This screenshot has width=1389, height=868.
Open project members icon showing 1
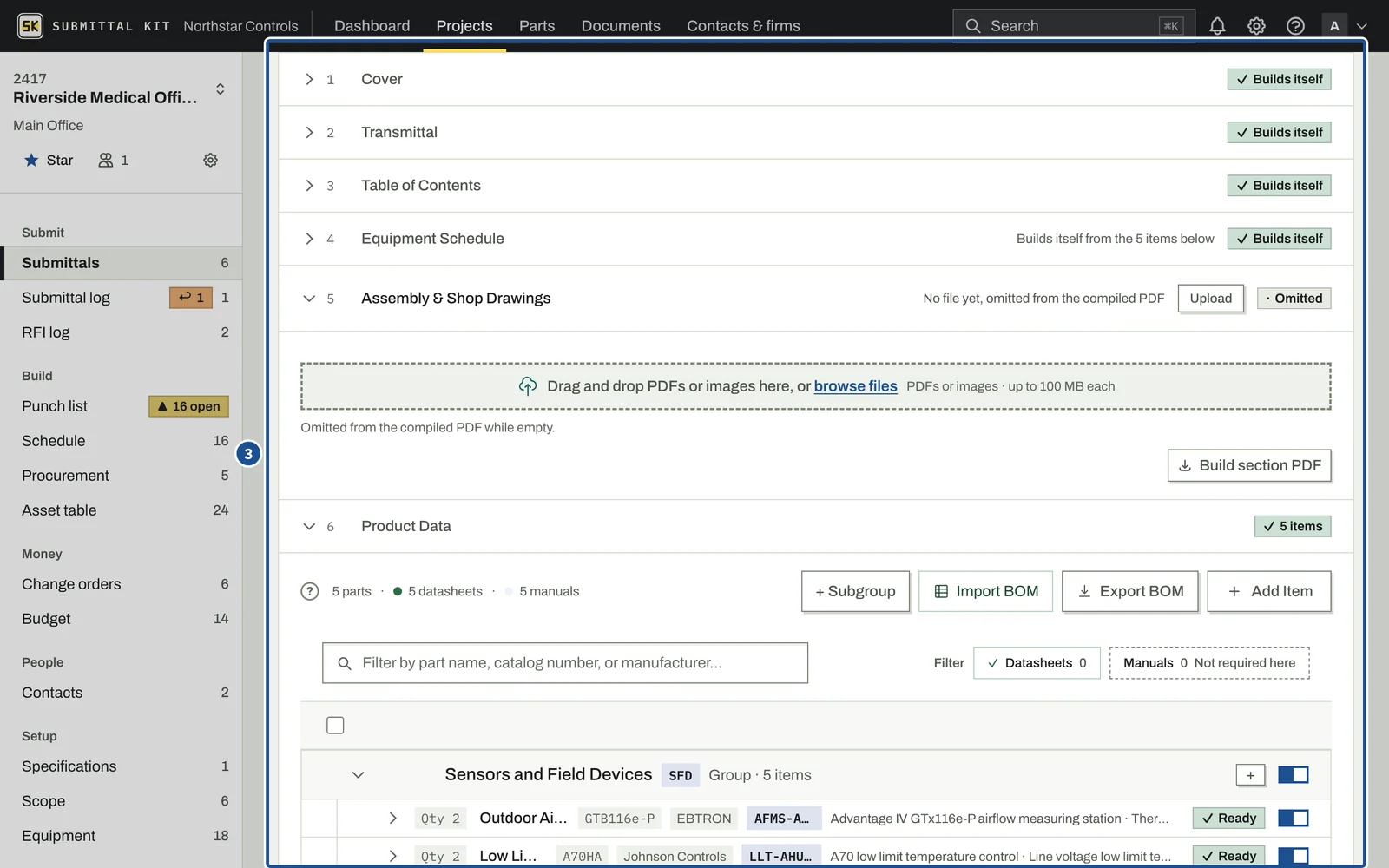[114, 160]
